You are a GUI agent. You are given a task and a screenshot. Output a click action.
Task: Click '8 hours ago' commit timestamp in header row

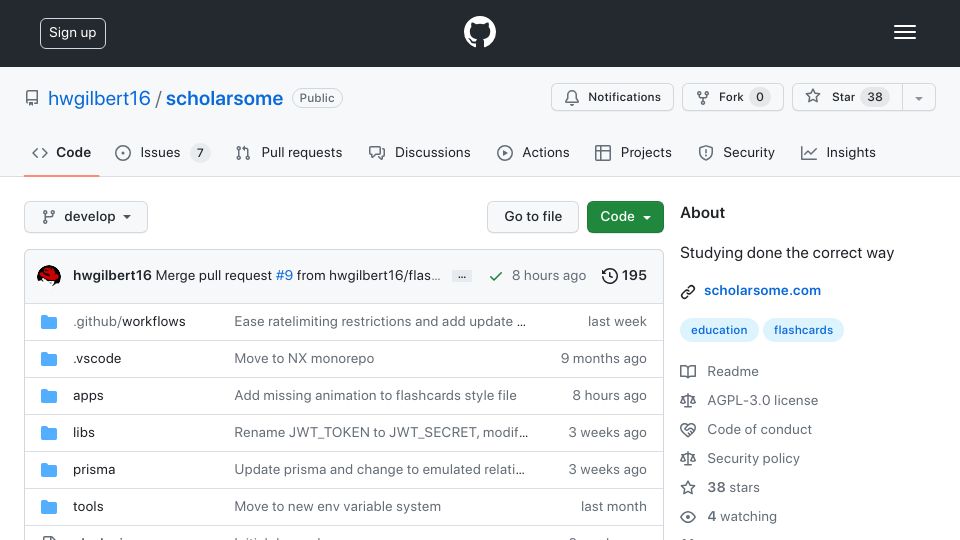549,276
